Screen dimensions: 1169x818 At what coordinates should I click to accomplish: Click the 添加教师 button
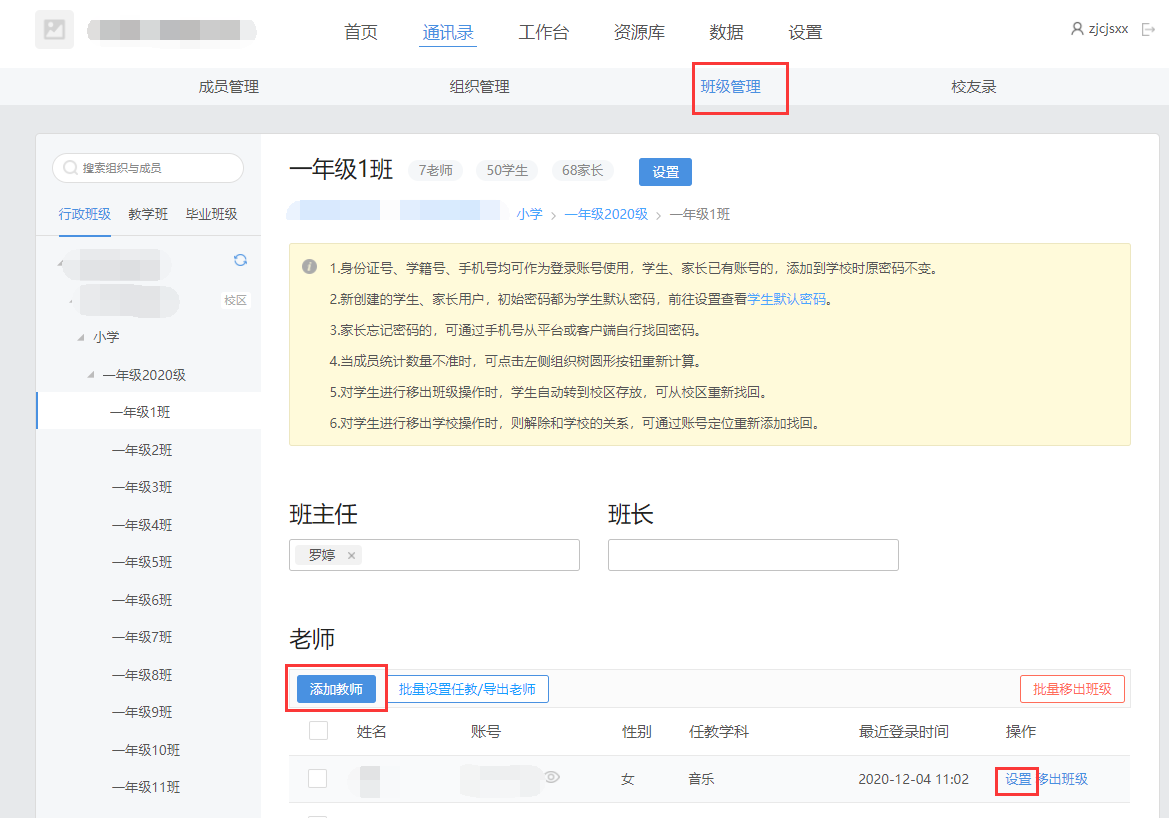point(336,689)
